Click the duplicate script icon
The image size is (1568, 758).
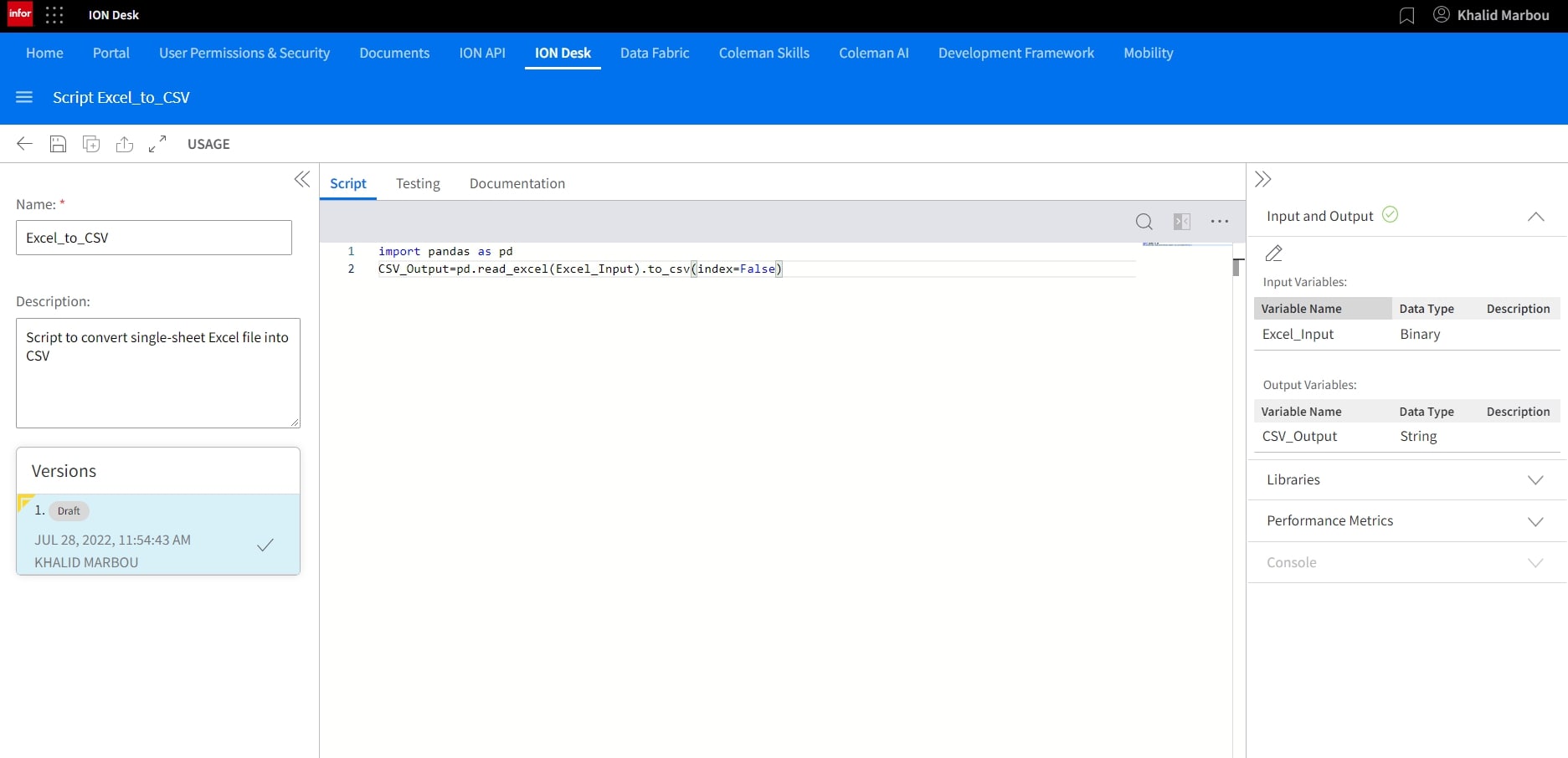[x=91, y=144]
